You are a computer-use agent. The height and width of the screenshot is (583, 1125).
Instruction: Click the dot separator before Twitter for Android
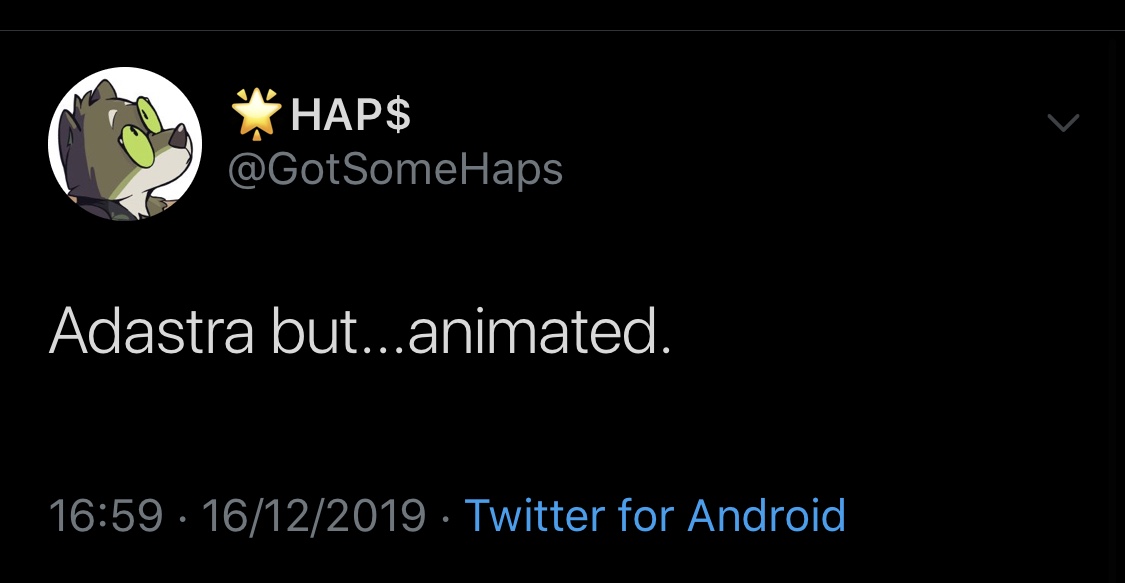click(445, 518)
